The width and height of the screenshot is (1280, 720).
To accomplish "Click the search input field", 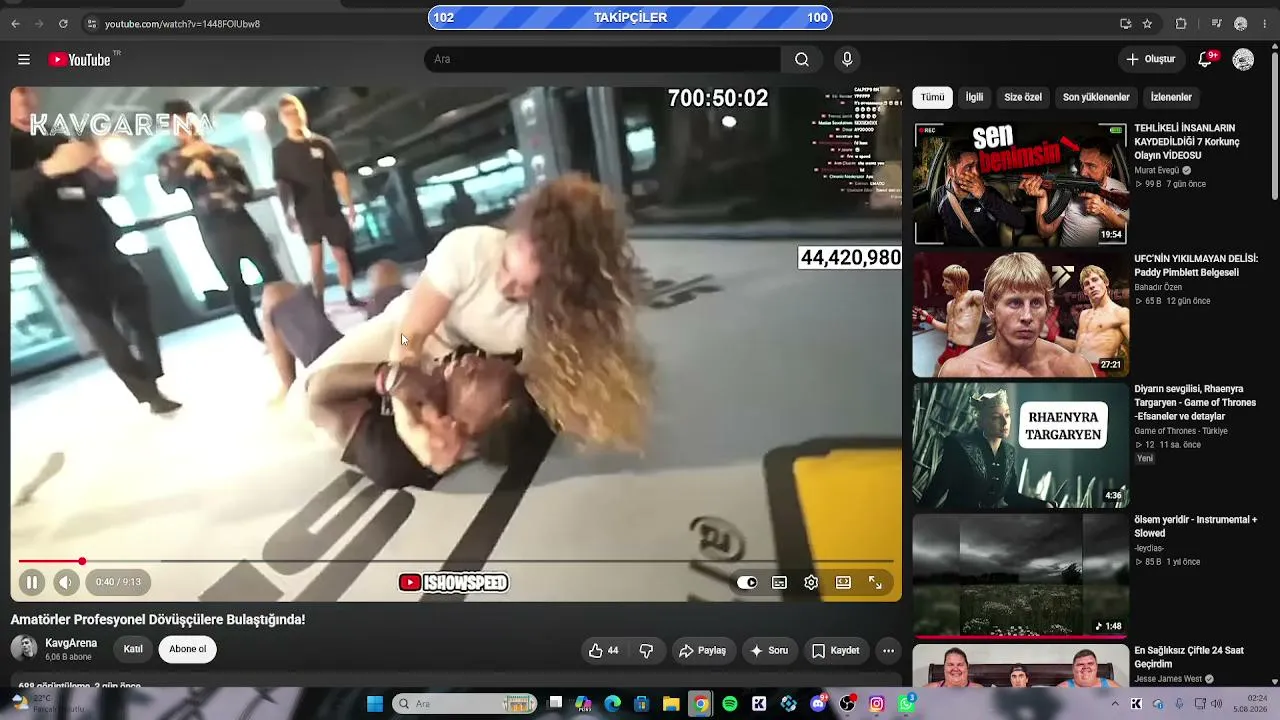I will [x=602, y=59].
